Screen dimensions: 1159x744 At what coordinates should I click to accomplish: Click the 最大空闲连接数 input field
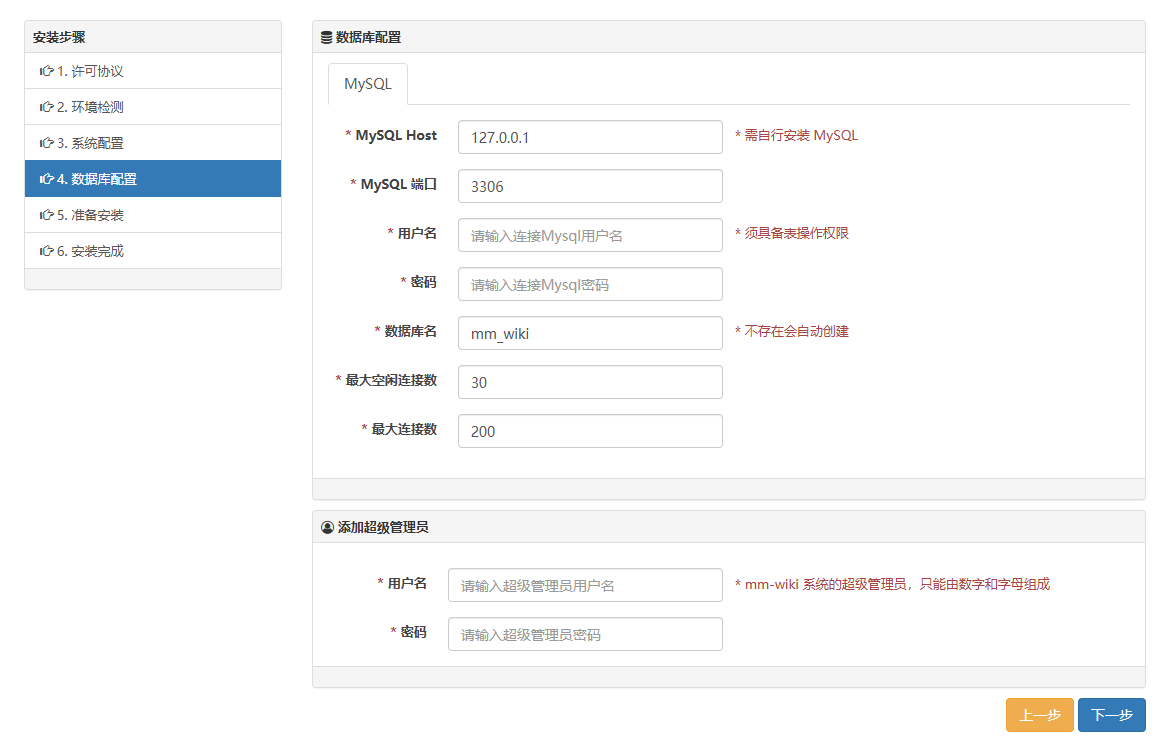590,382
